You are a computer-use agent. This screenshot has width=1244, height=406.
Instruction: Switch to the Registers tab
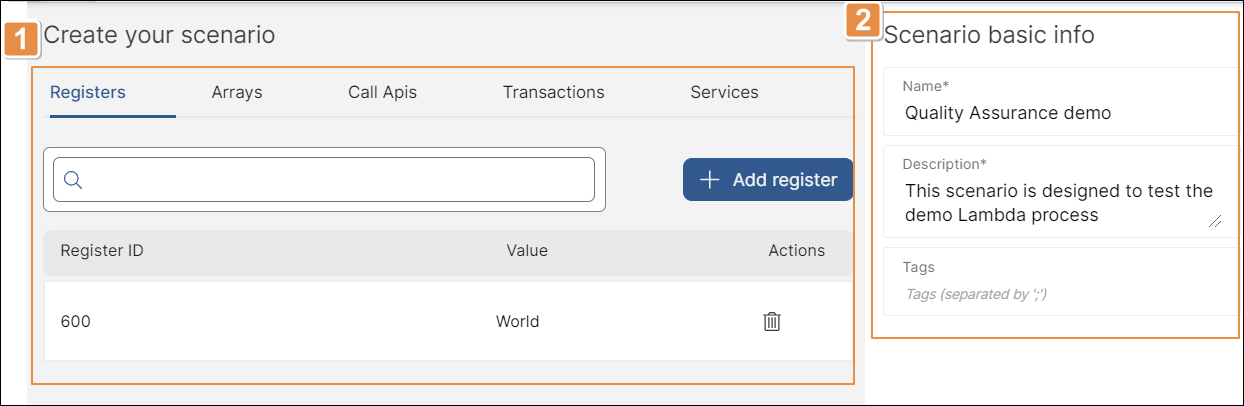click(88, 92)
